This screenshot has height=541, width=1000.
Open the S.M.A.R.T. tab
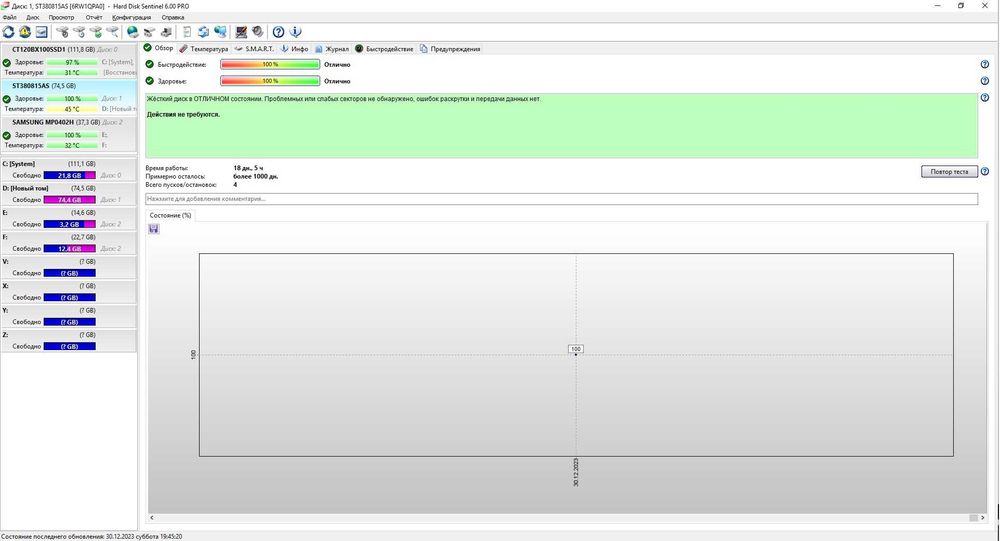coord(254,48)
